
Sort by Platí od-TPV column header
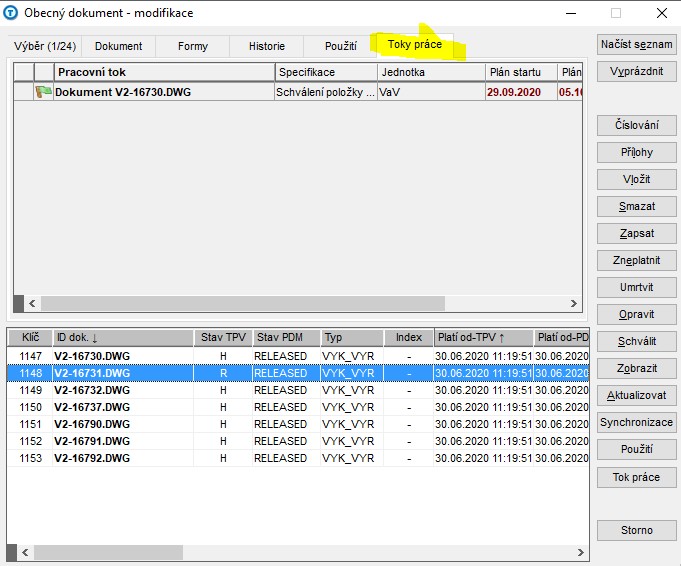[x=483, y=338]
